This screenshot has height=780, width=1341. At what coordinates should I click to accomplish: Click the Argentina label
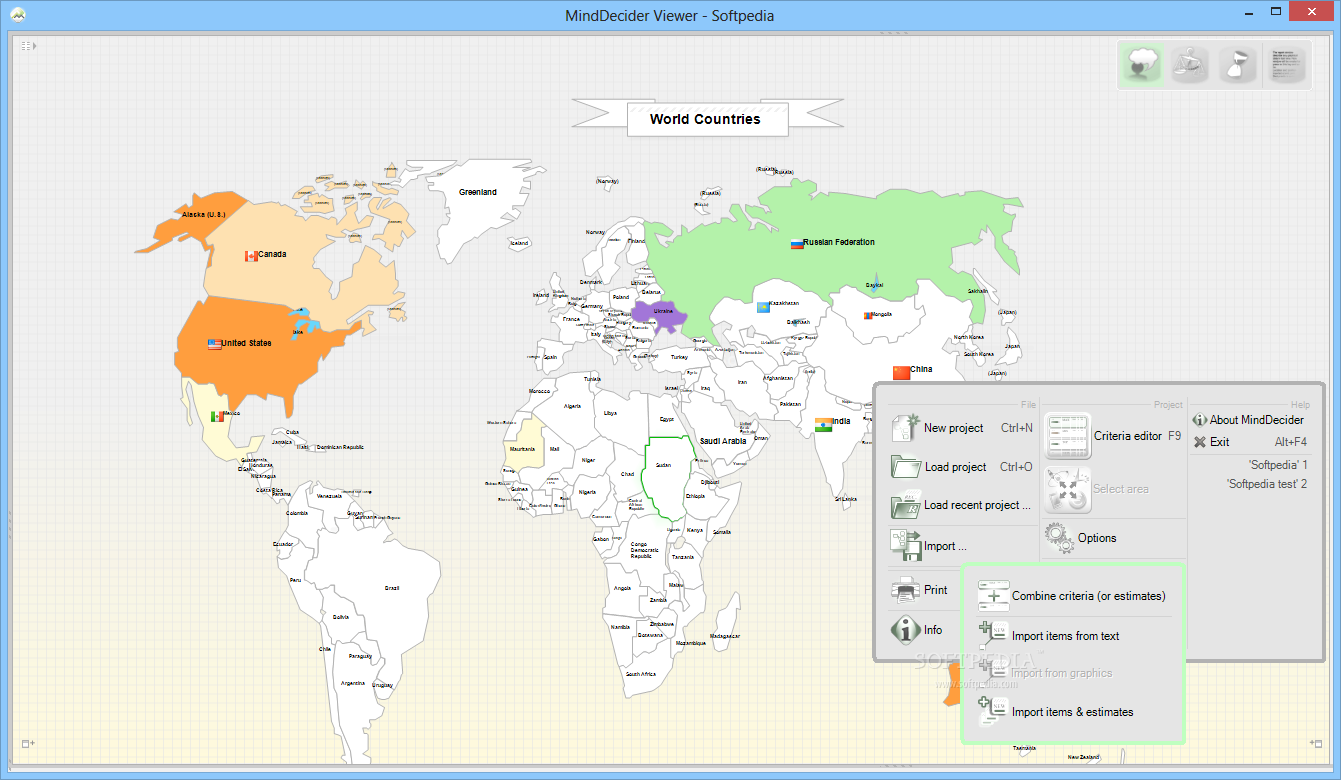[x=352, y=683]
